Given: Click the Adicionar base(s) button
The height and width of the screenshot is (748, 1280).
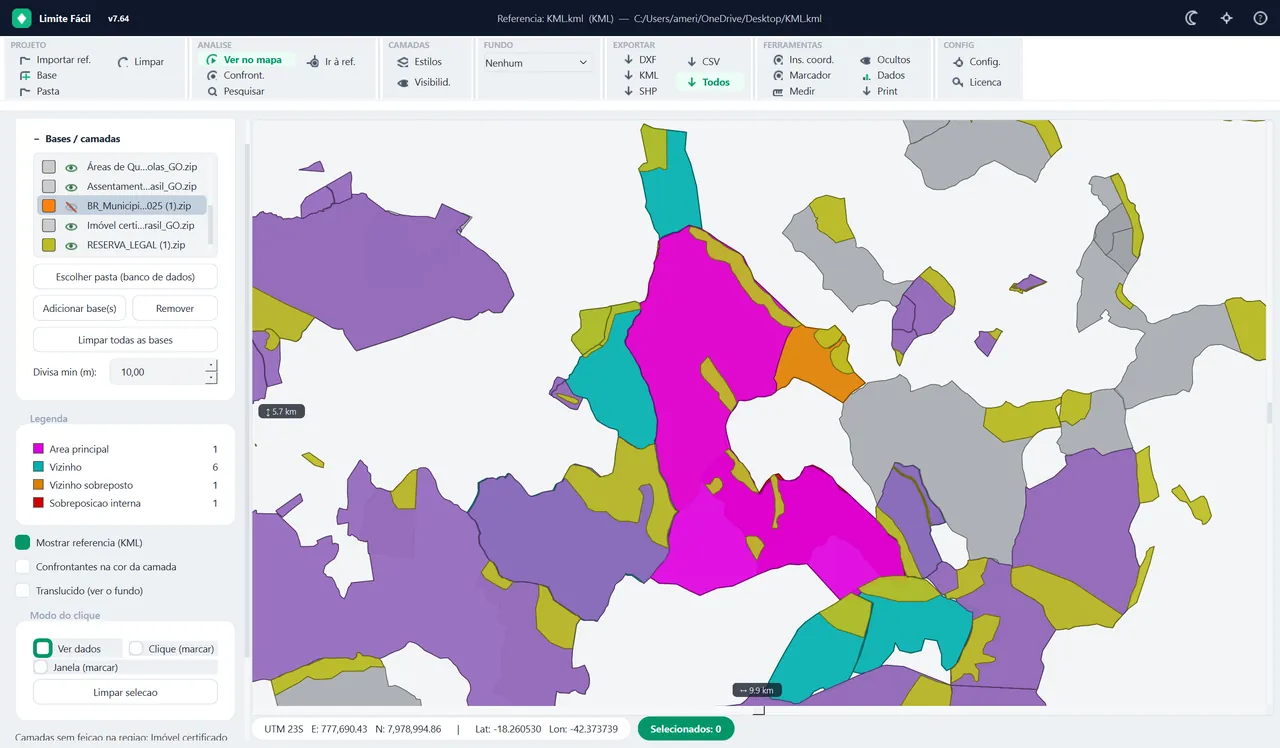Looking at the screenshot, I should click(79, 308).
